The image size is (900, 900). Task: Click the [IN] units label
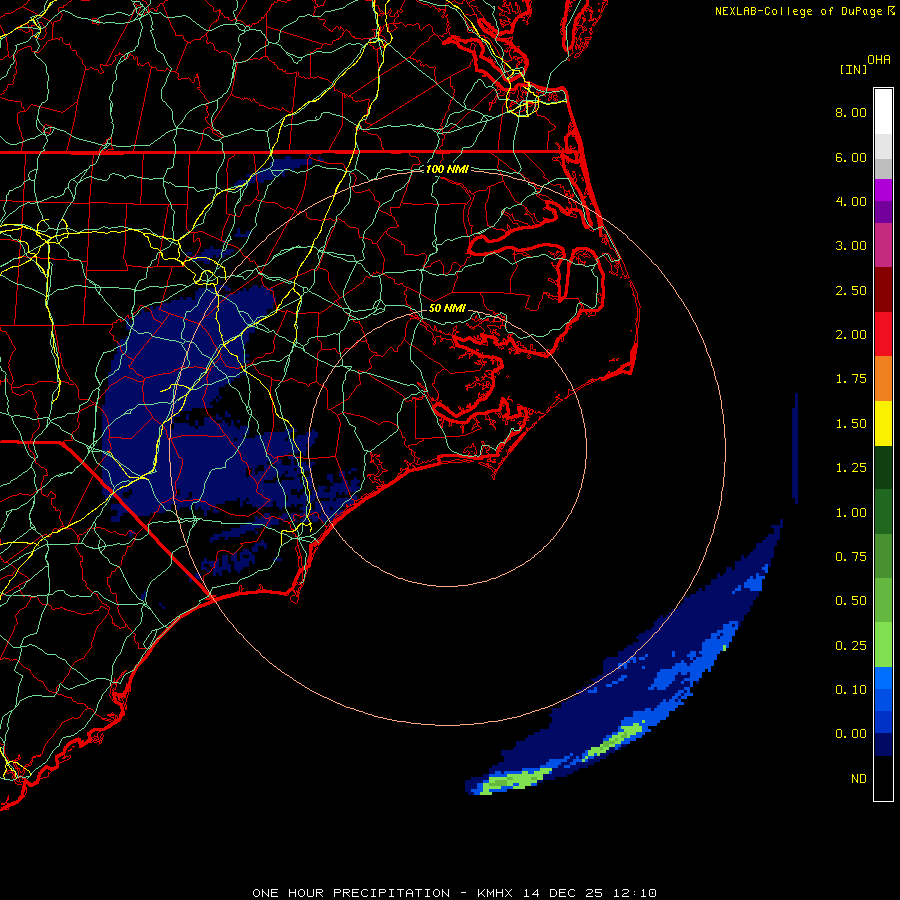(853, 70)
